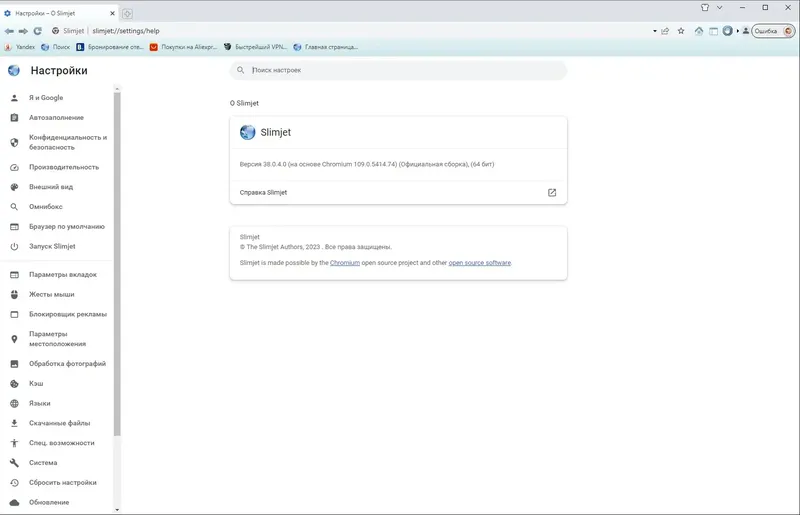Click the Slimjet globe logo beside Настройки
The width and height of the screenshot is (800, 515).
point(14,70)
